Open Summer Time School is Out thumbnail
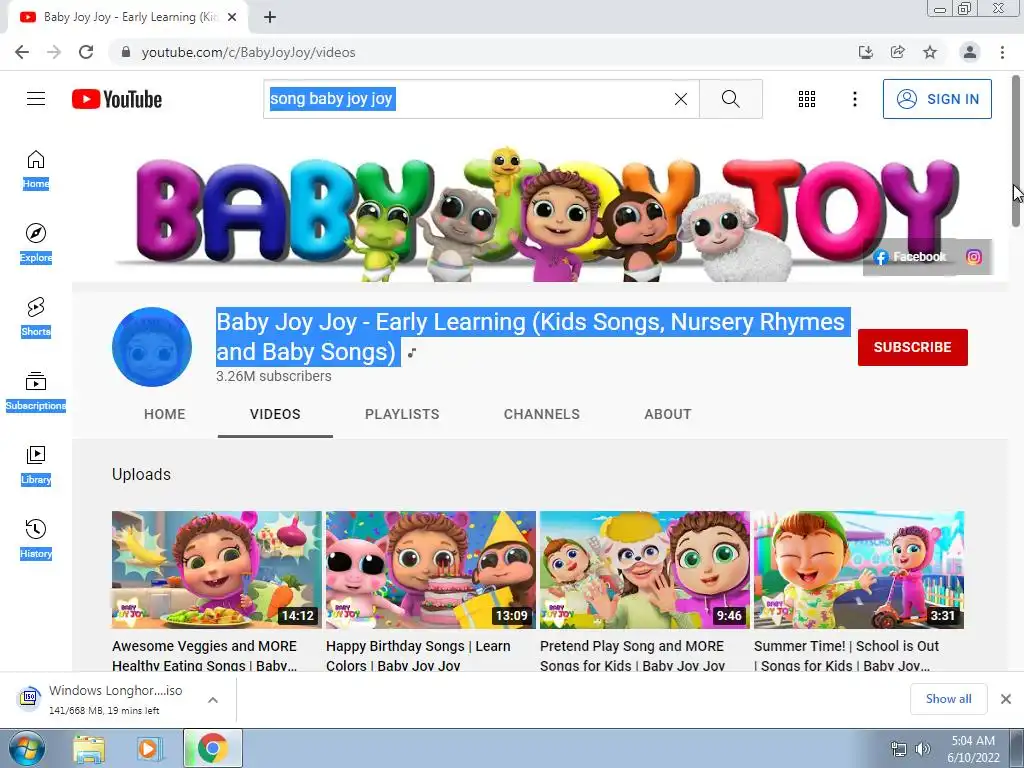 coord(859,569)
